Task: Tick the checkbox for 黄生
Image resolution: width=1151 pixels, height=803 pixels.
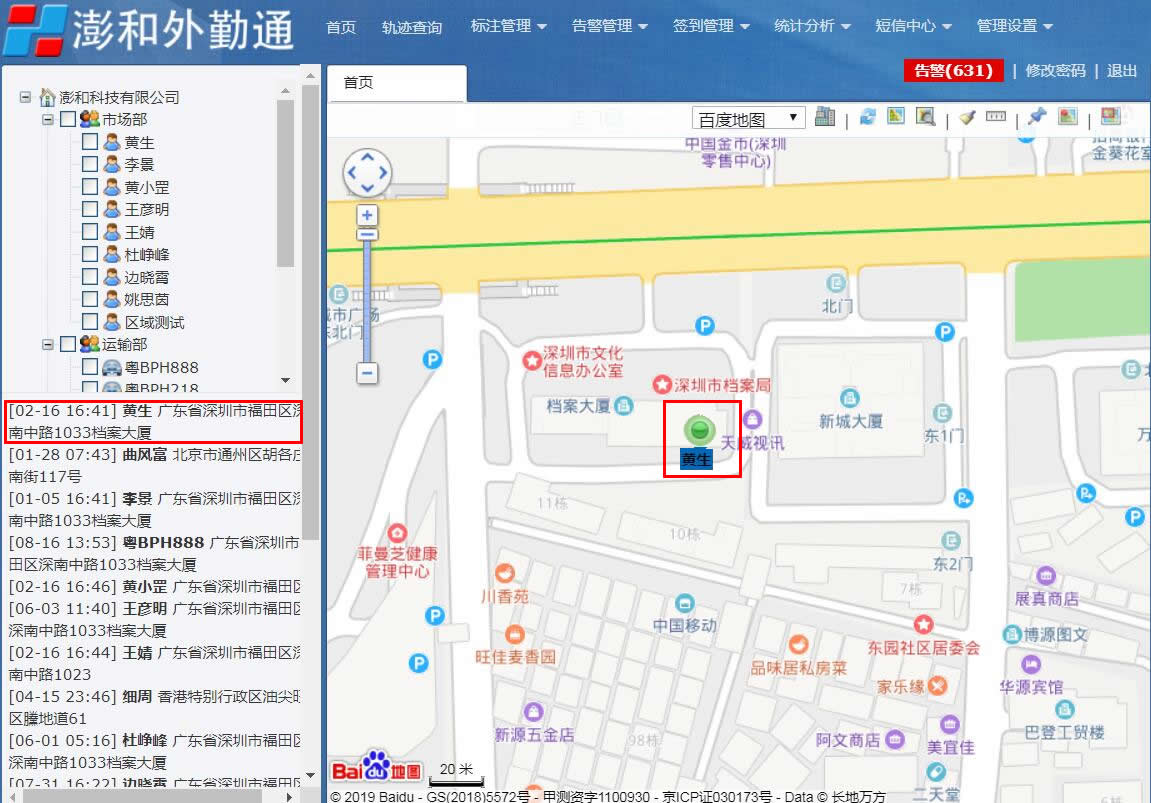Action: click(90, 142)
